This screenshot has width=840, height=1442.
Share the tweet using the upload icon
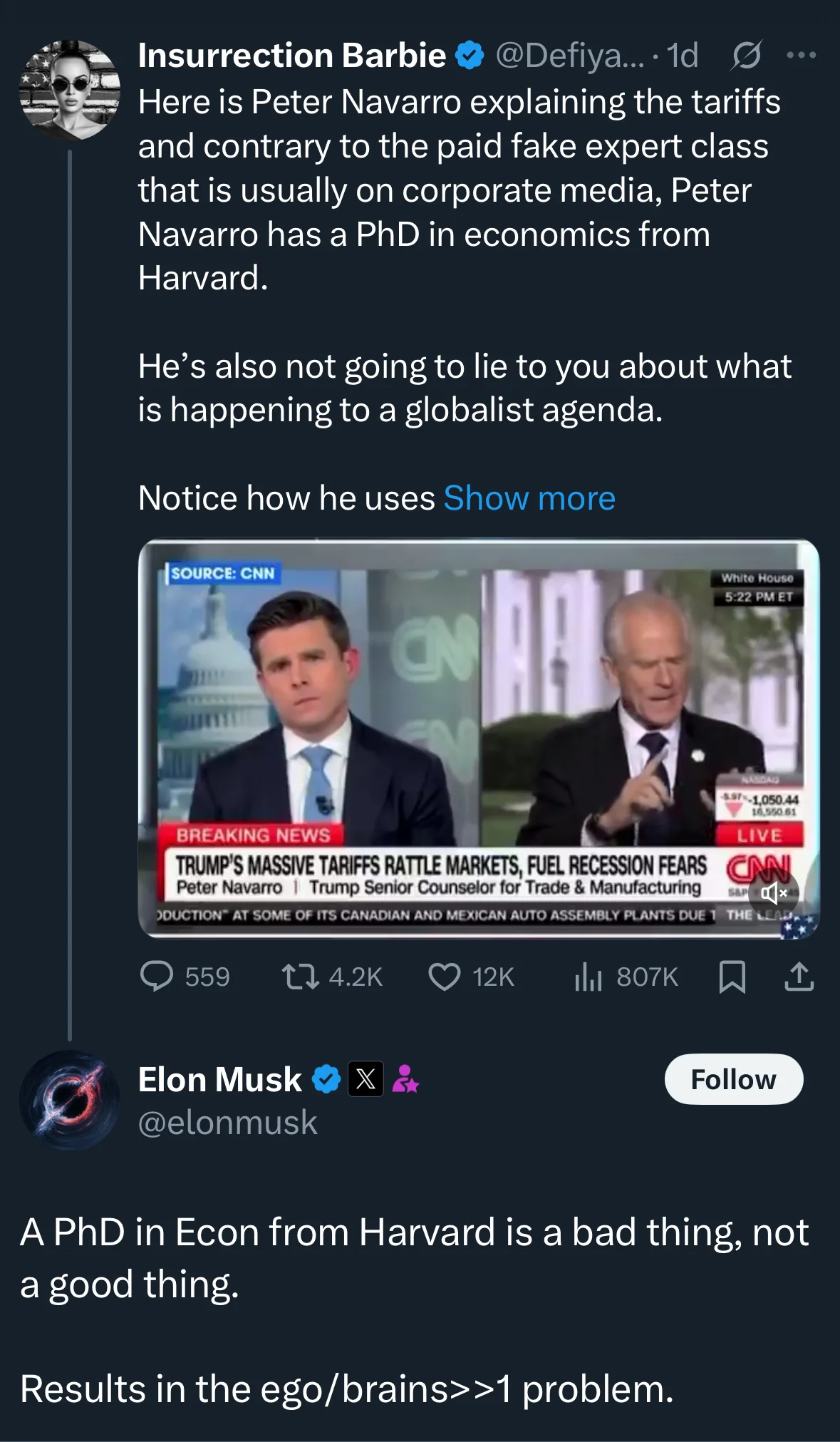pos(799,976)
